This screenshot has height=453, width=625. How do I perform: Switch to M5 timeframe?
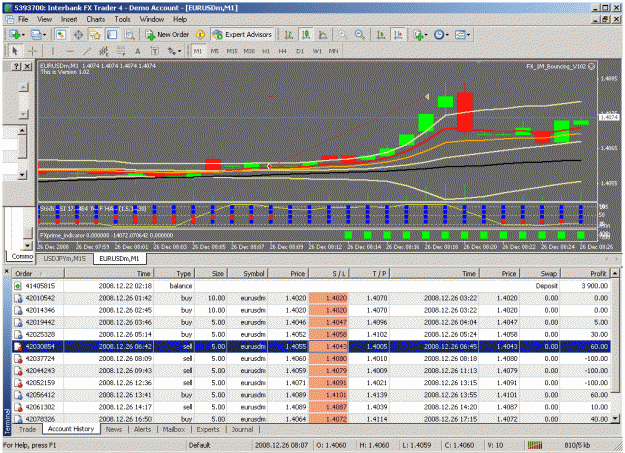click(214, 51)
